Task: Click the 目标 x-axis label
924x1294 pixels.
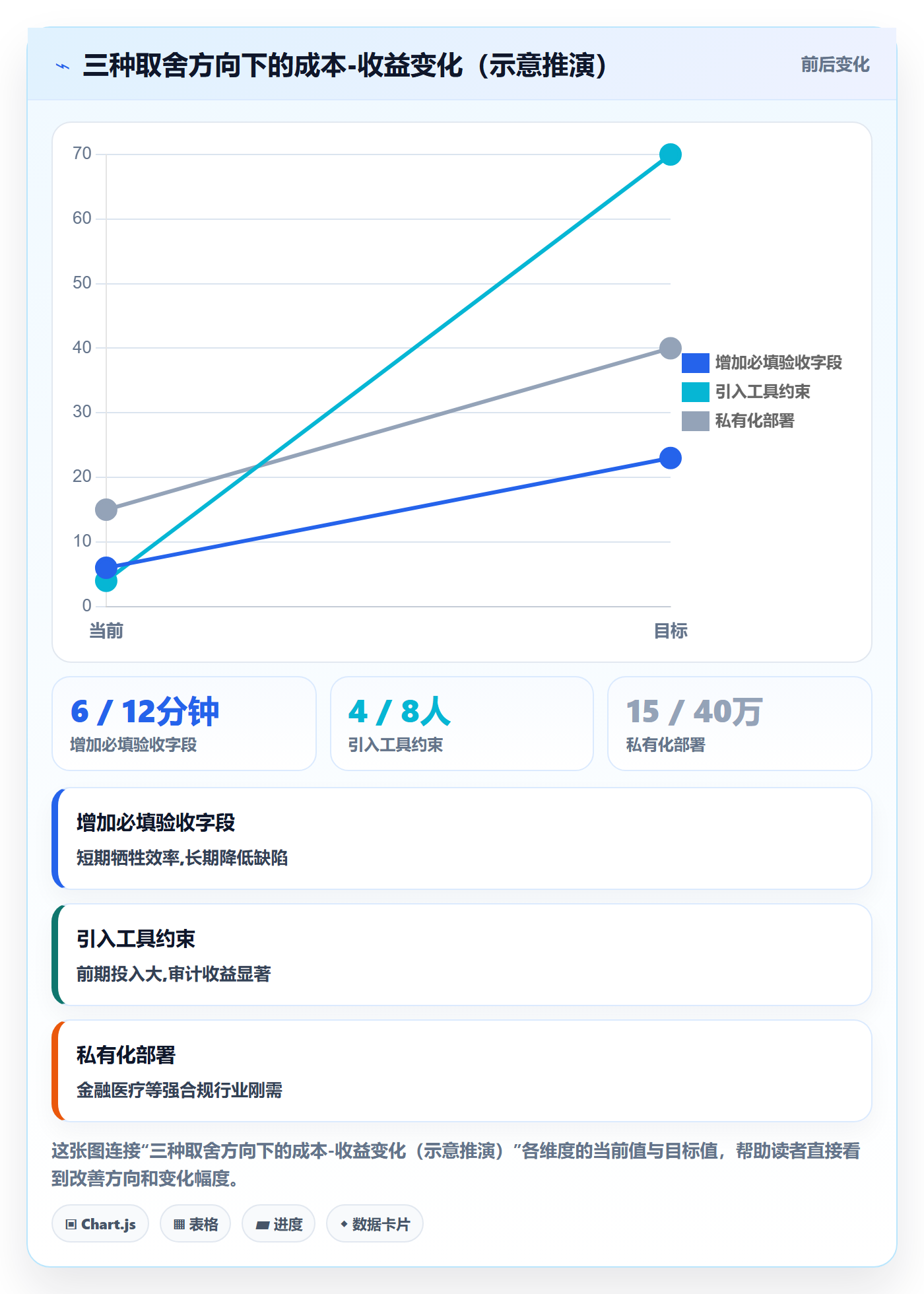Action: [671, 631]
